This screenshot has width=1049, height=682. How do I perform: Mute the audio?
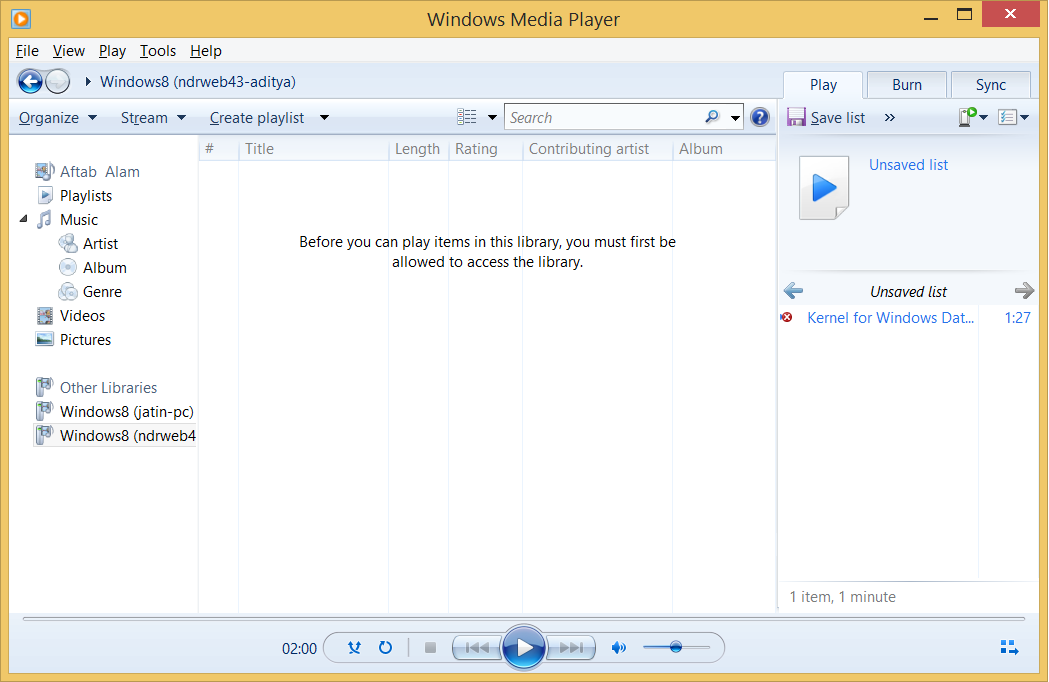click(x=618, y=647)
